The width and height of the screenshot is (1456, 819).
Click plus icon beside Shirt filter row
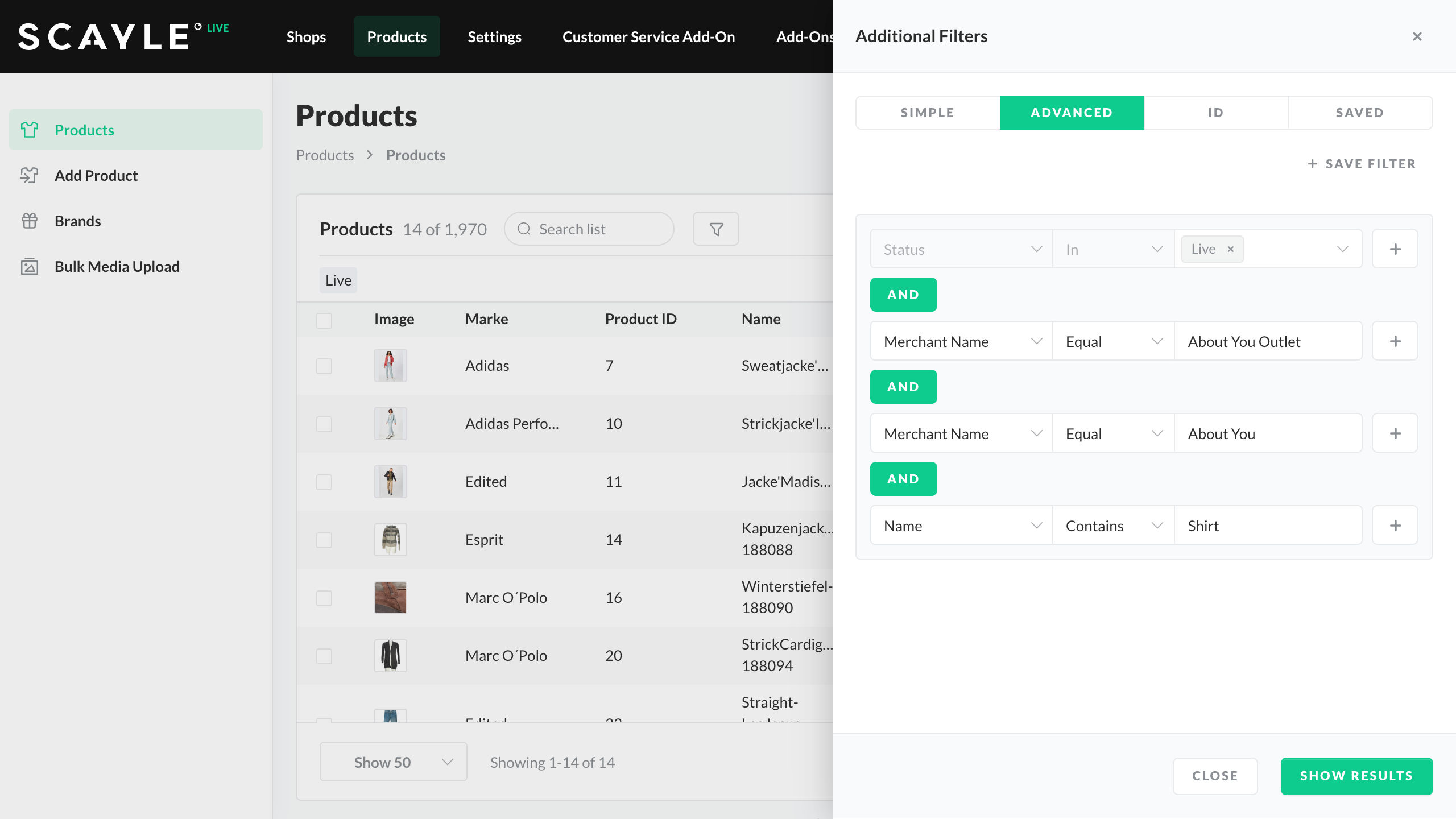click(x=1395, y=526)
